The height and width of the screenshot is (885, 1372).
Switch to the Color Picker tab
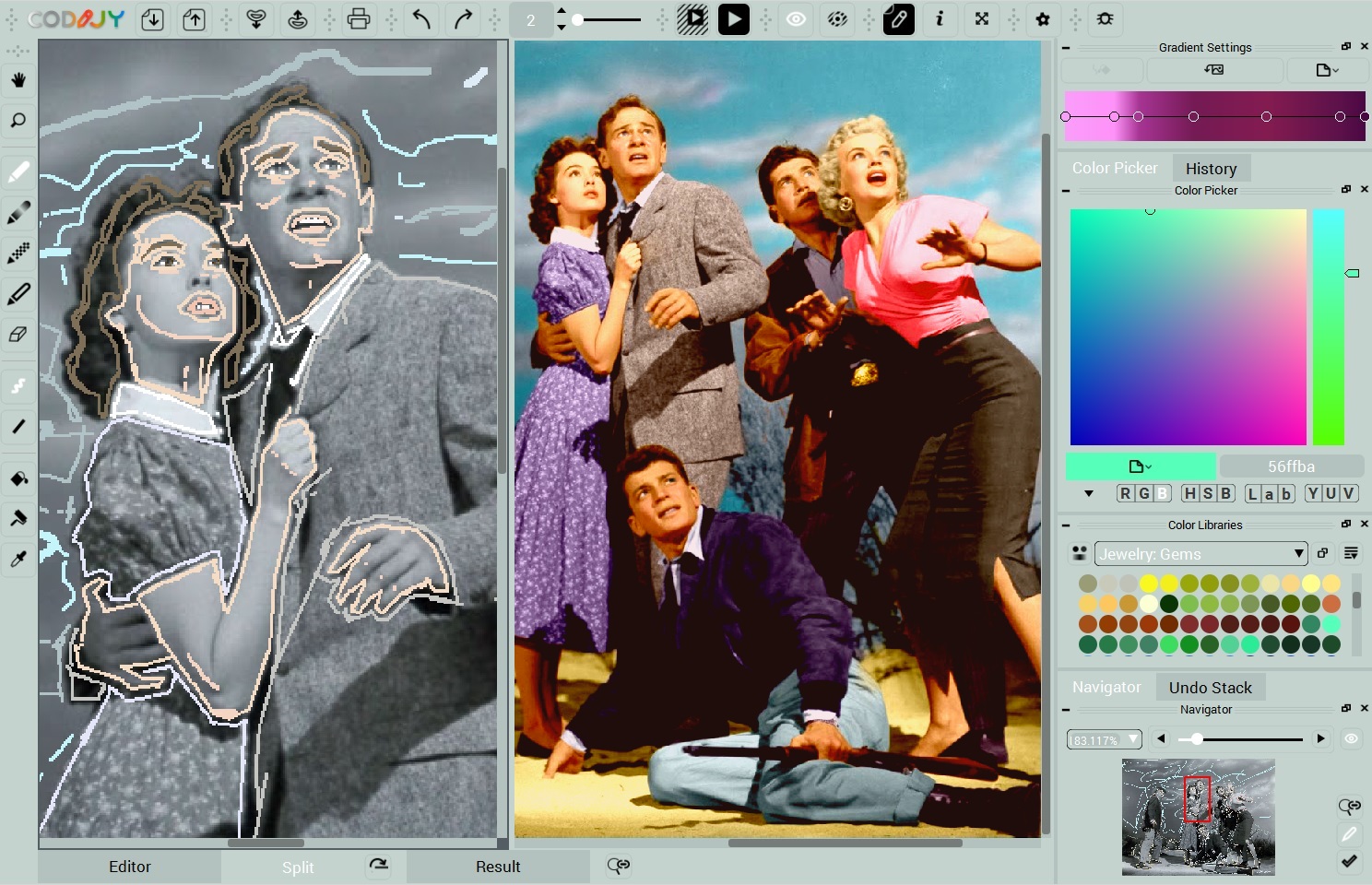(1114, 168)
